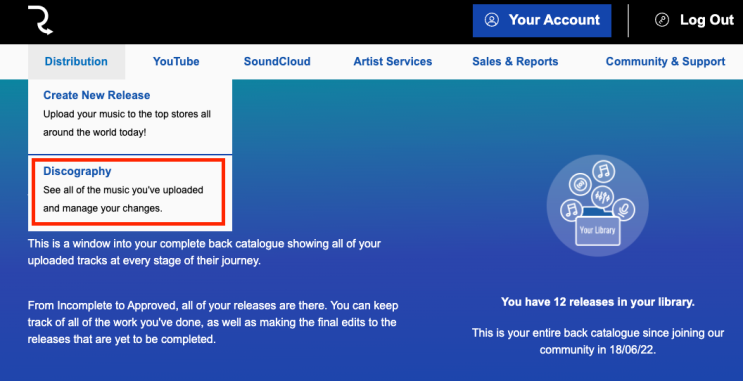Click the key icon beside Log Out
Image resolution: width=743 pixels, height=381 pixels.
(661, 20)
